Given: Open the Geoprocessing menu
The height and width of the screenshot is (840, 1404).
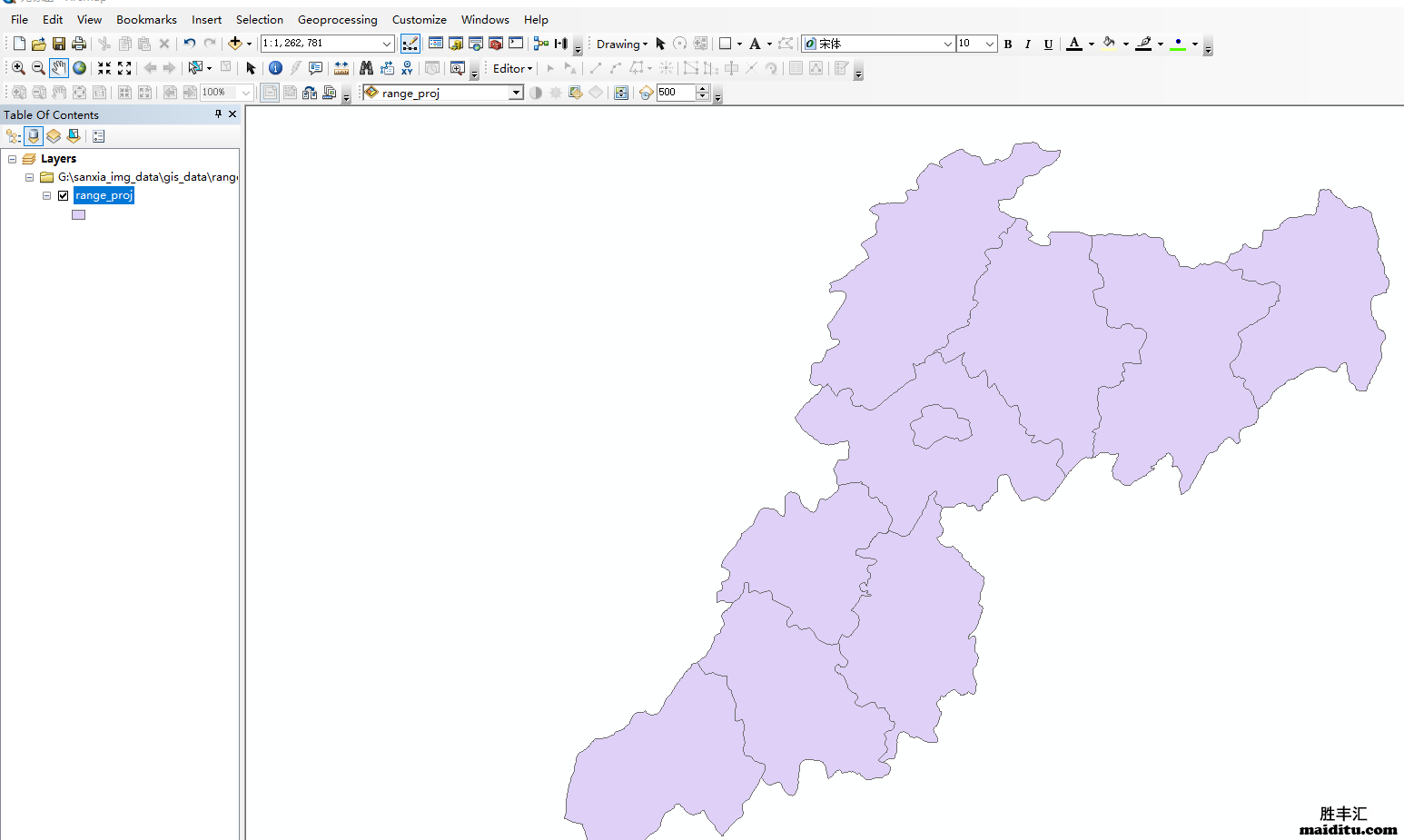Looking at the screenshot, I should click(337, 19).
